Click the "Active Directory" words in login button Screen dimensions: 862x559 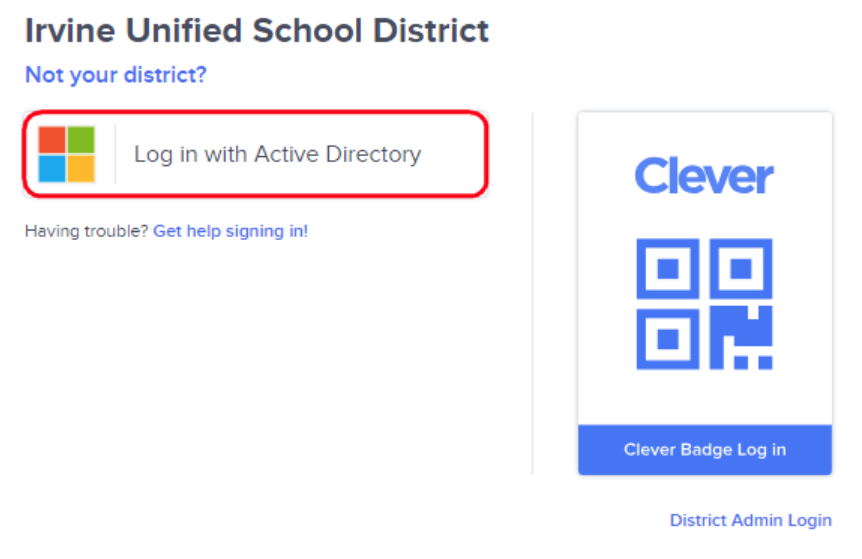click(338, 154)
